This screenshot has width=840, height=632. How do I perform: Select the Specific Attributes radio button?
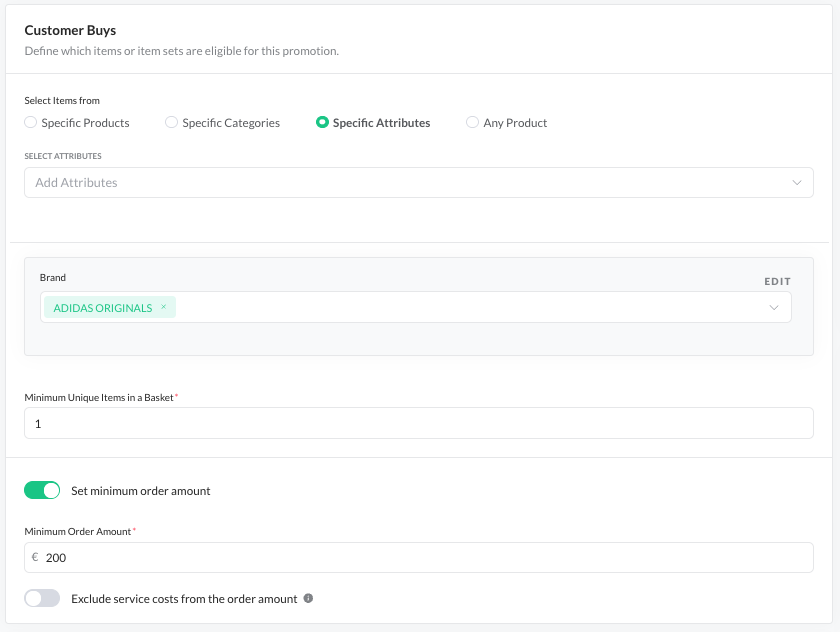tap(322, 123)
